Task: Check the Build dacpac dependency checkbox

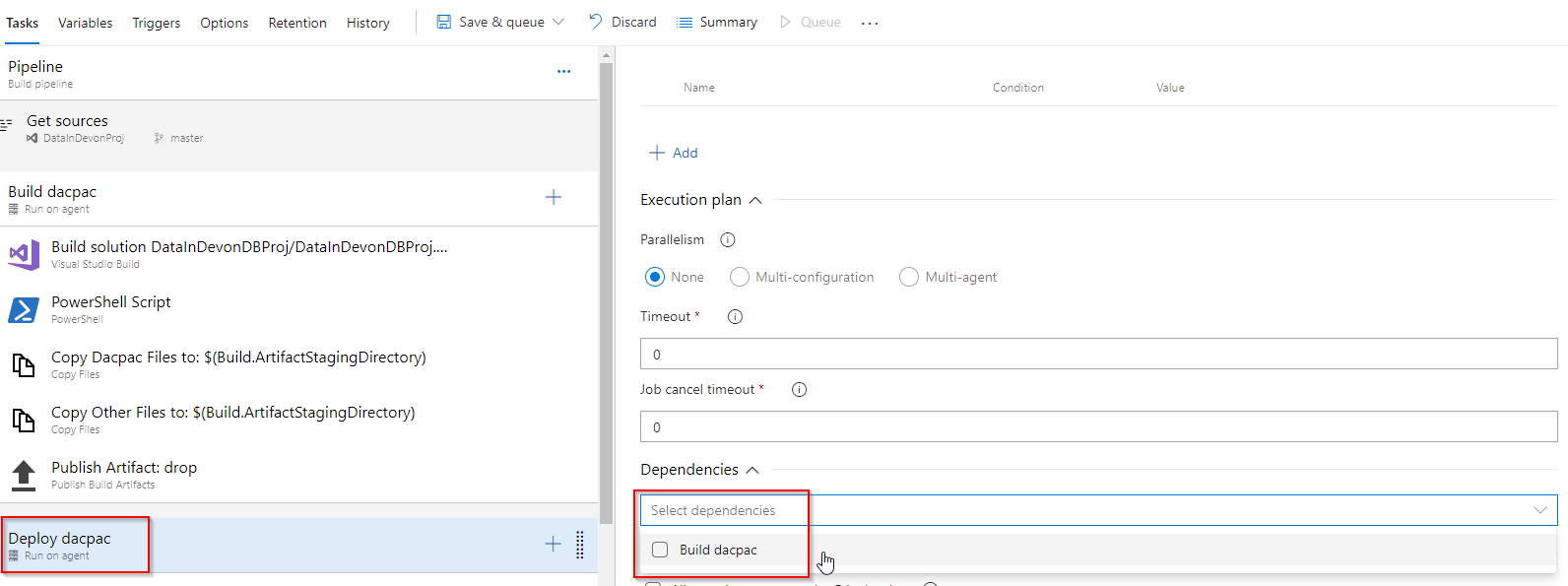Action: pos(660,551)
